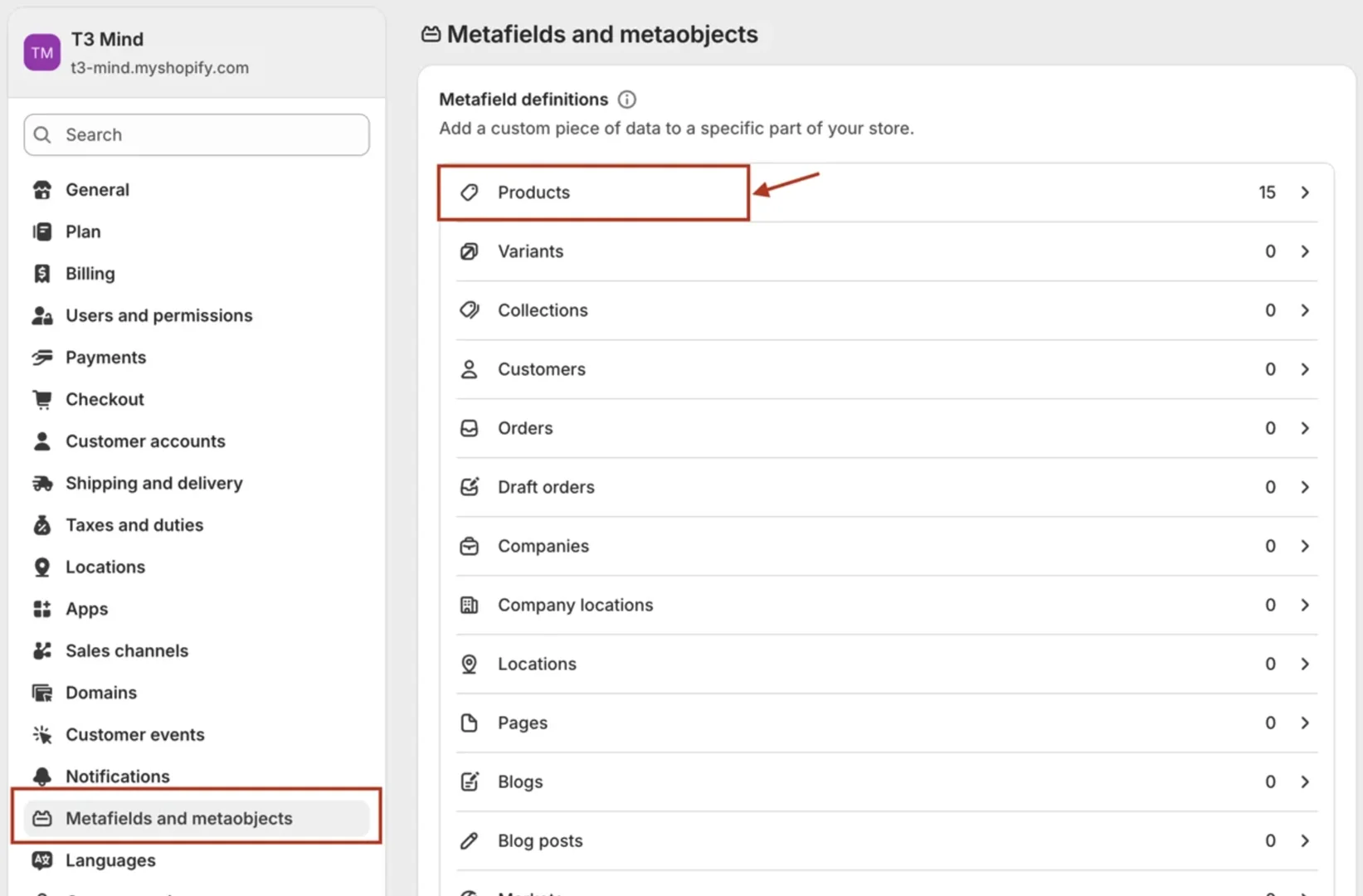This screenshot has width=1363, height=896.
Task: Open Pages metafield definitions
Action: 887,723
